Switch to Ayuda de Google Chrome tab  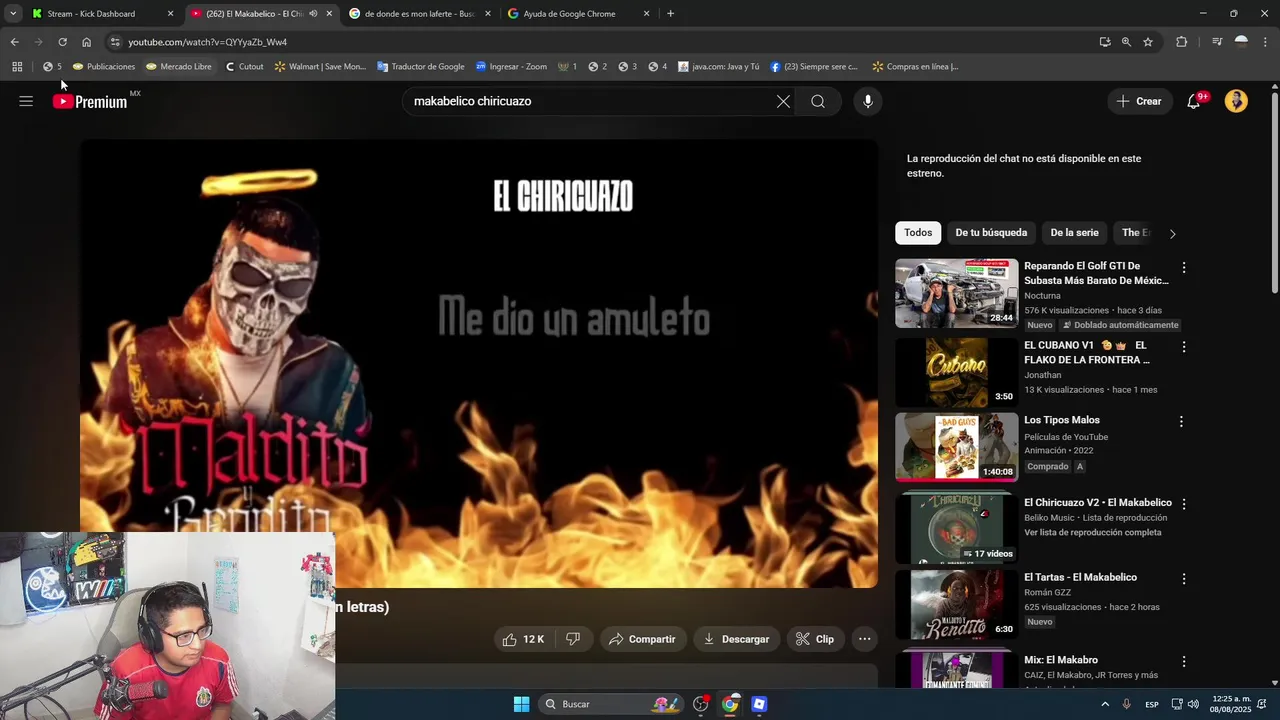579,14
